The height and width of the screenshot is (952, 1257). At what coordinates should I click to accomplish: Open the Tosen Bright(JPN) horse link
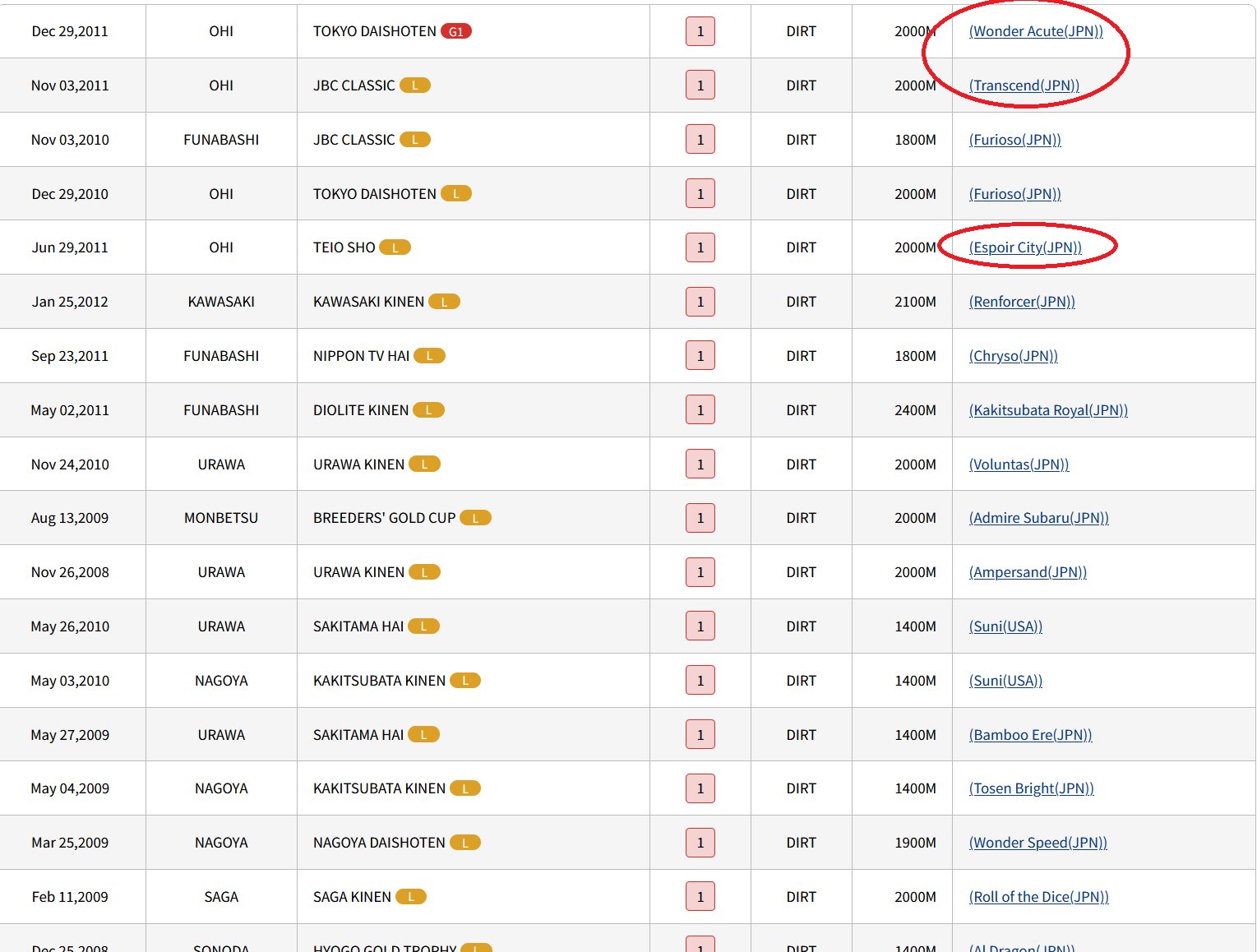pos(1032,788)
